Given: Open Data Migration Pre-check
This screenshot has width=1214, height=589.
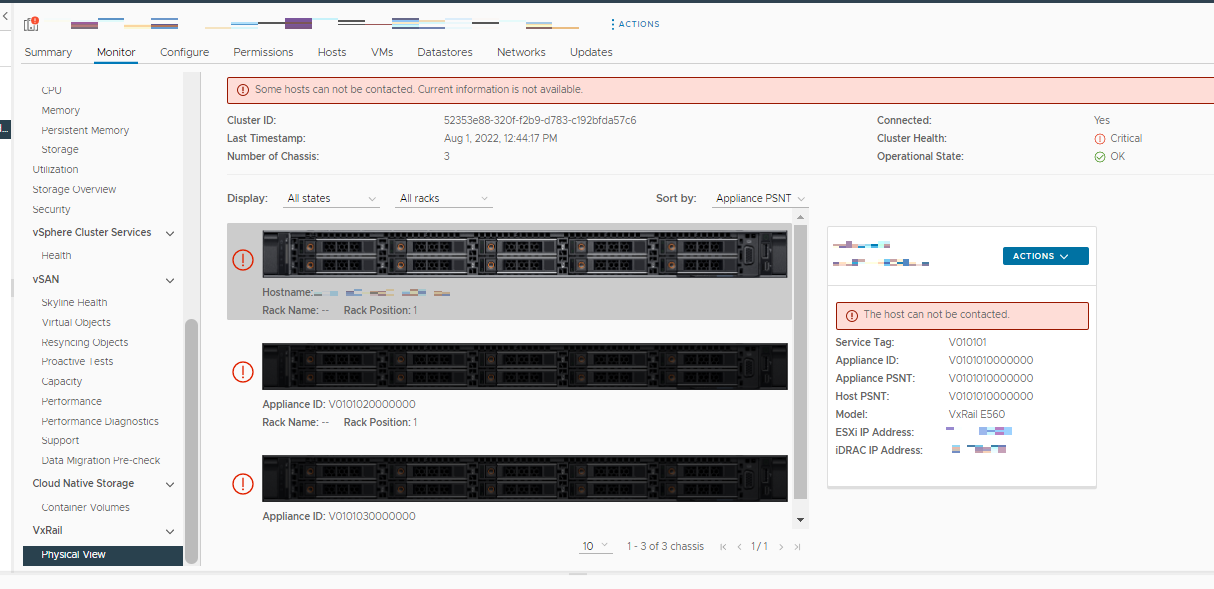Looking at the screenshot, I should tap(101, 460).
